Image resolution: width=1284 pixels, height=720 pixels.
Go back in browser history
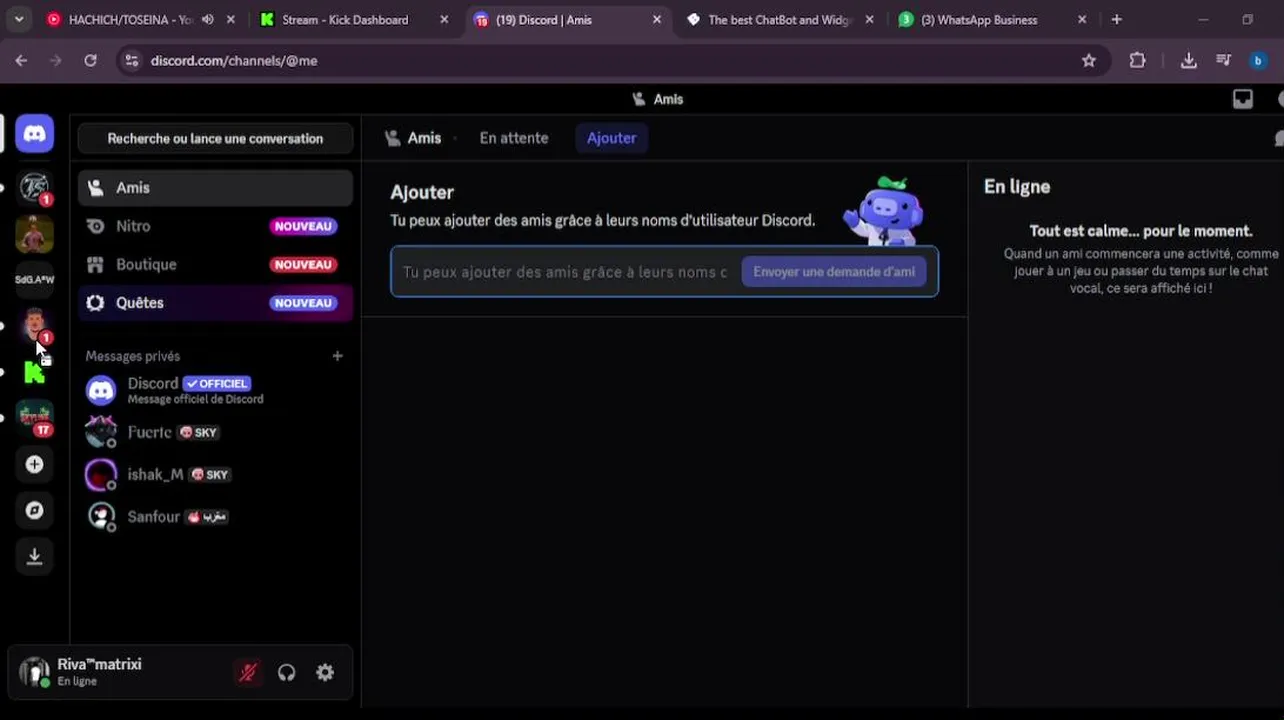click(21, 60)
